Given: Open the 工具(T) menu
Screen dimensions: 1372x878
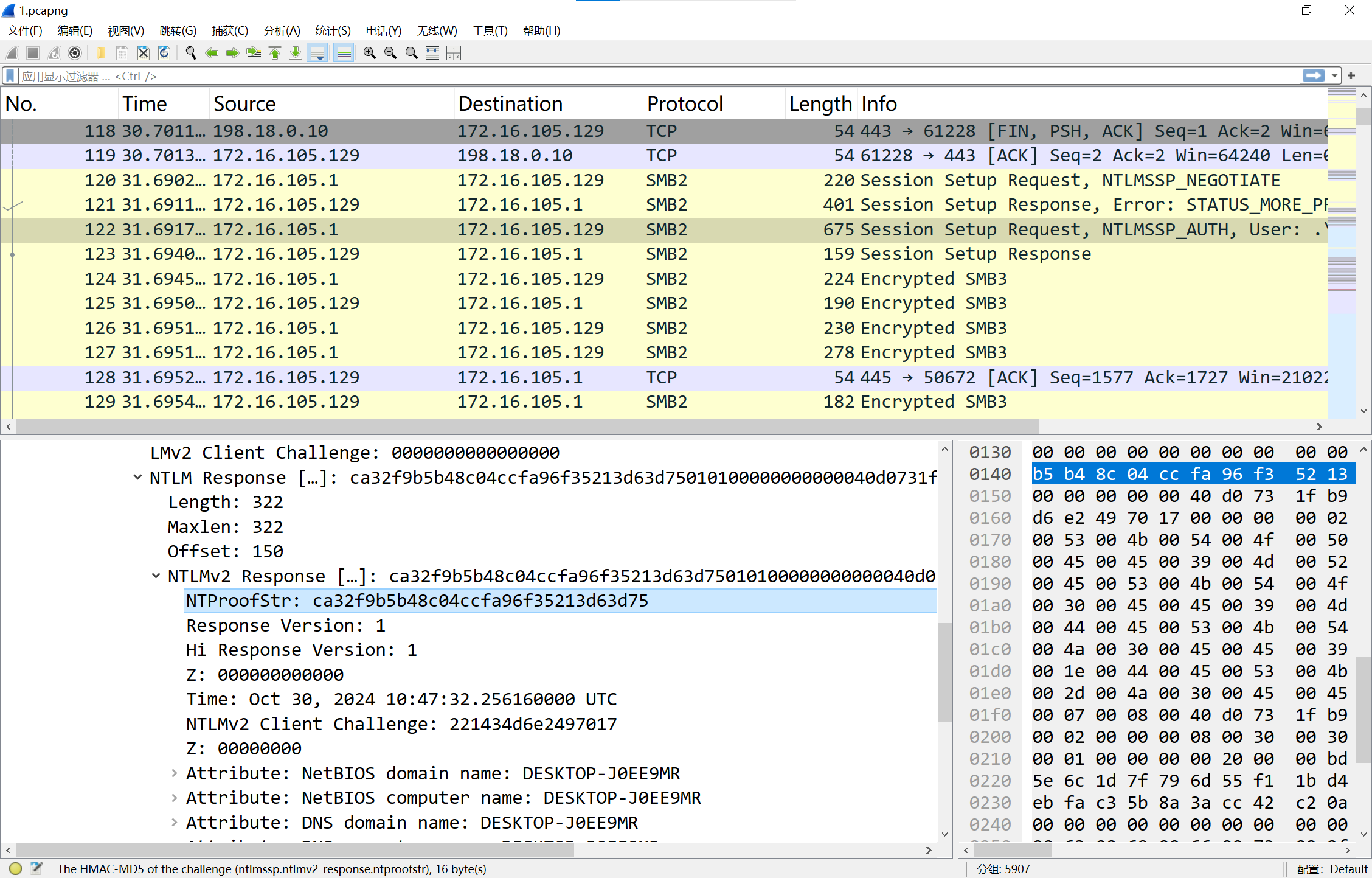Looking at the screenshot, I should click(x=490, y=31).
